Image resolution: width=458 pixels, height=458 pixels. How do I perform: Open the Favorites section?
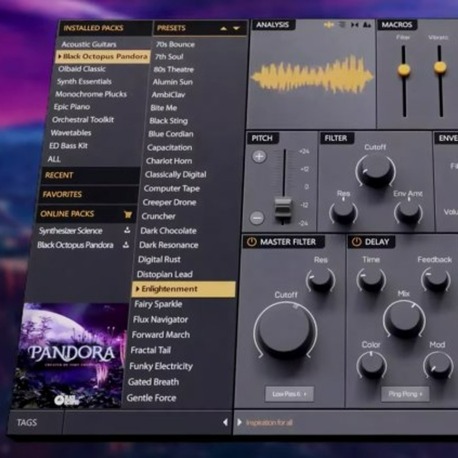tap(89, 194)
